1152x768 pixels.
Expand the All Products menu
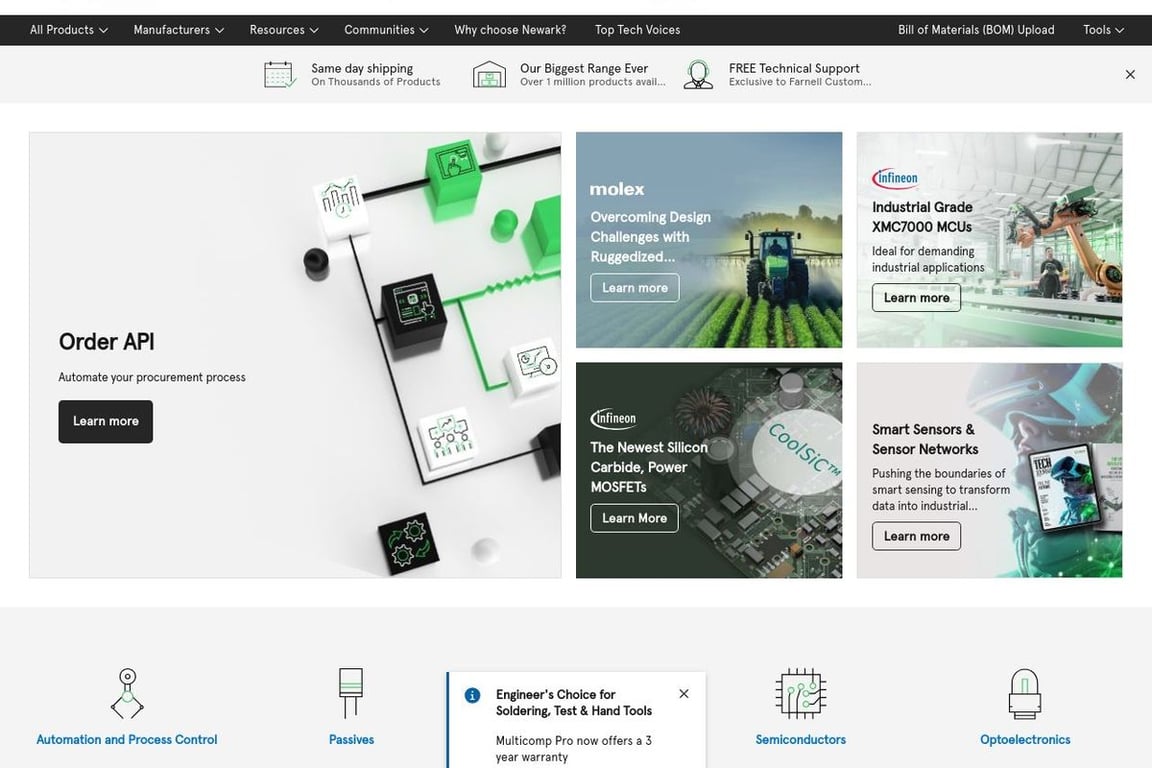(68, 30)
